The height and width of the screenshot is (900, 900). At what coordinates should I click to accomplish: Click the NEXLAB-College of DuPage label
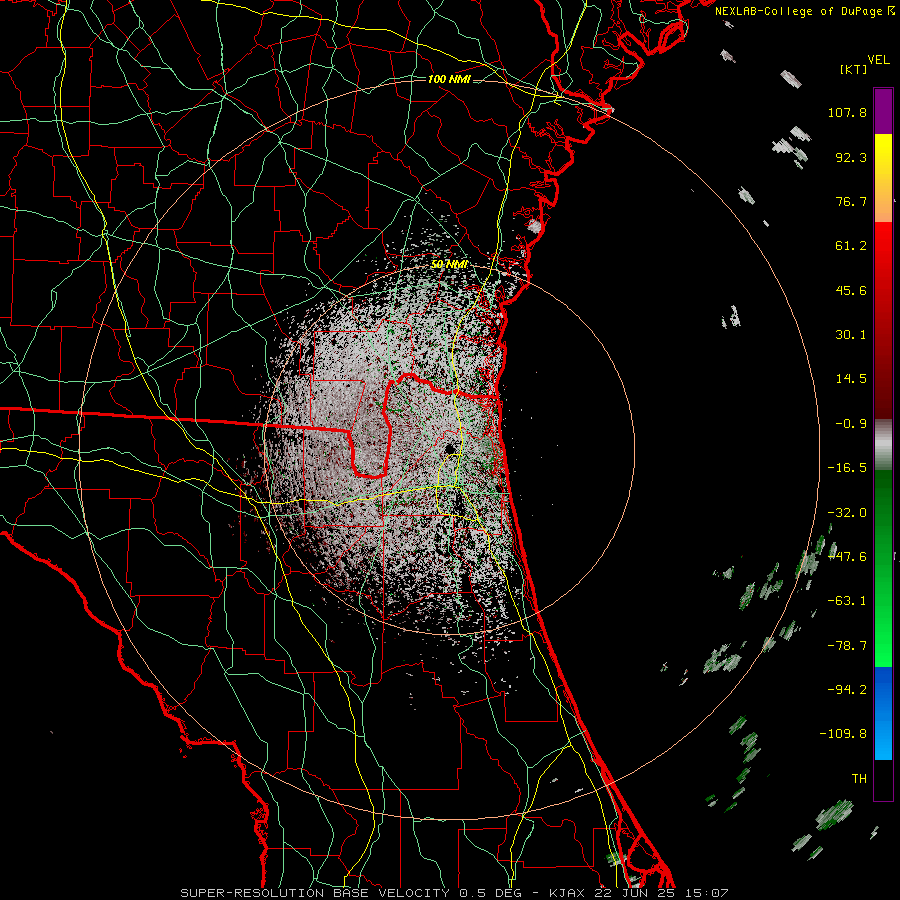tap(804, 11)
